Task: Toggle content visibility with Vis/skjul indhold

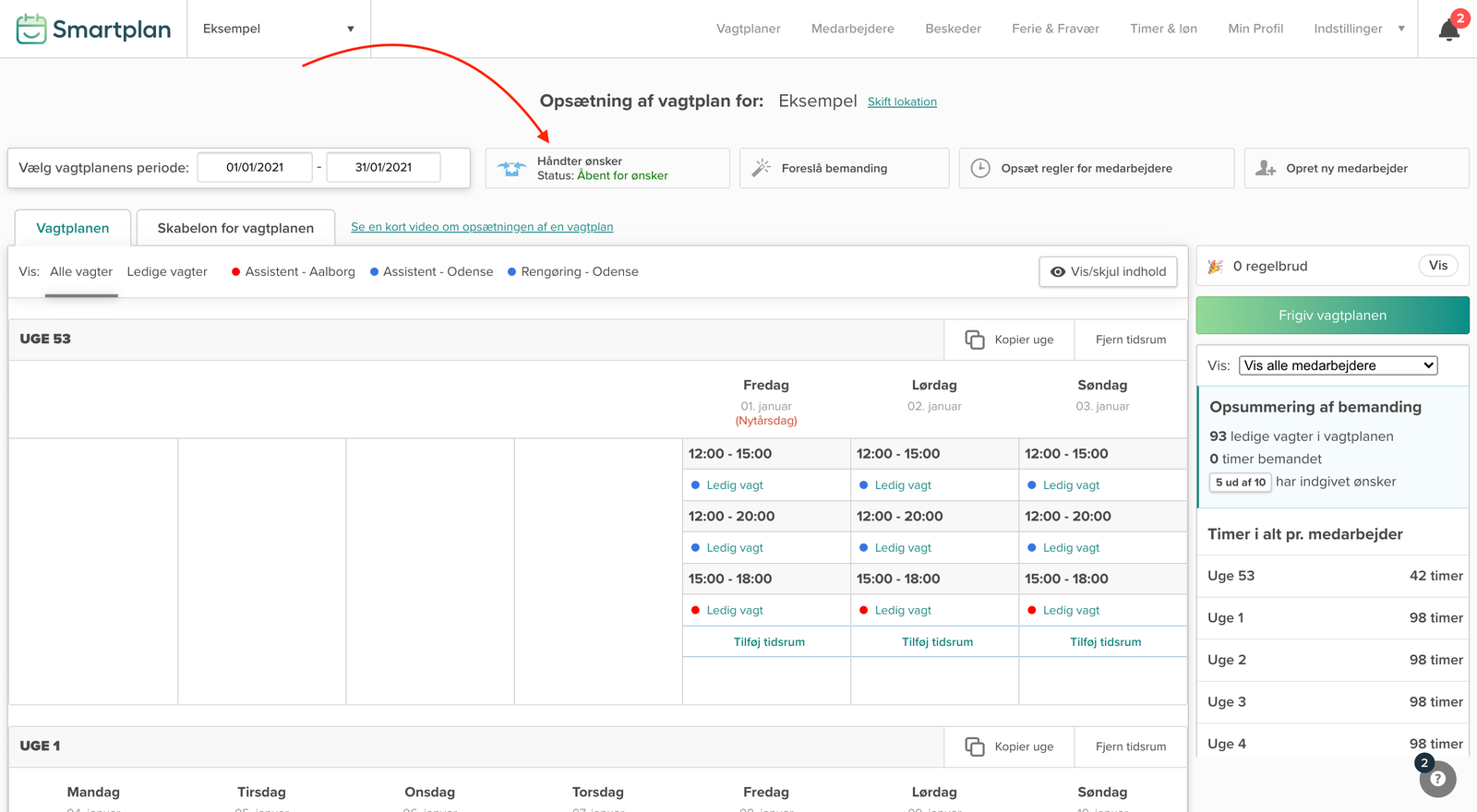Action: tap(1108, 271)
